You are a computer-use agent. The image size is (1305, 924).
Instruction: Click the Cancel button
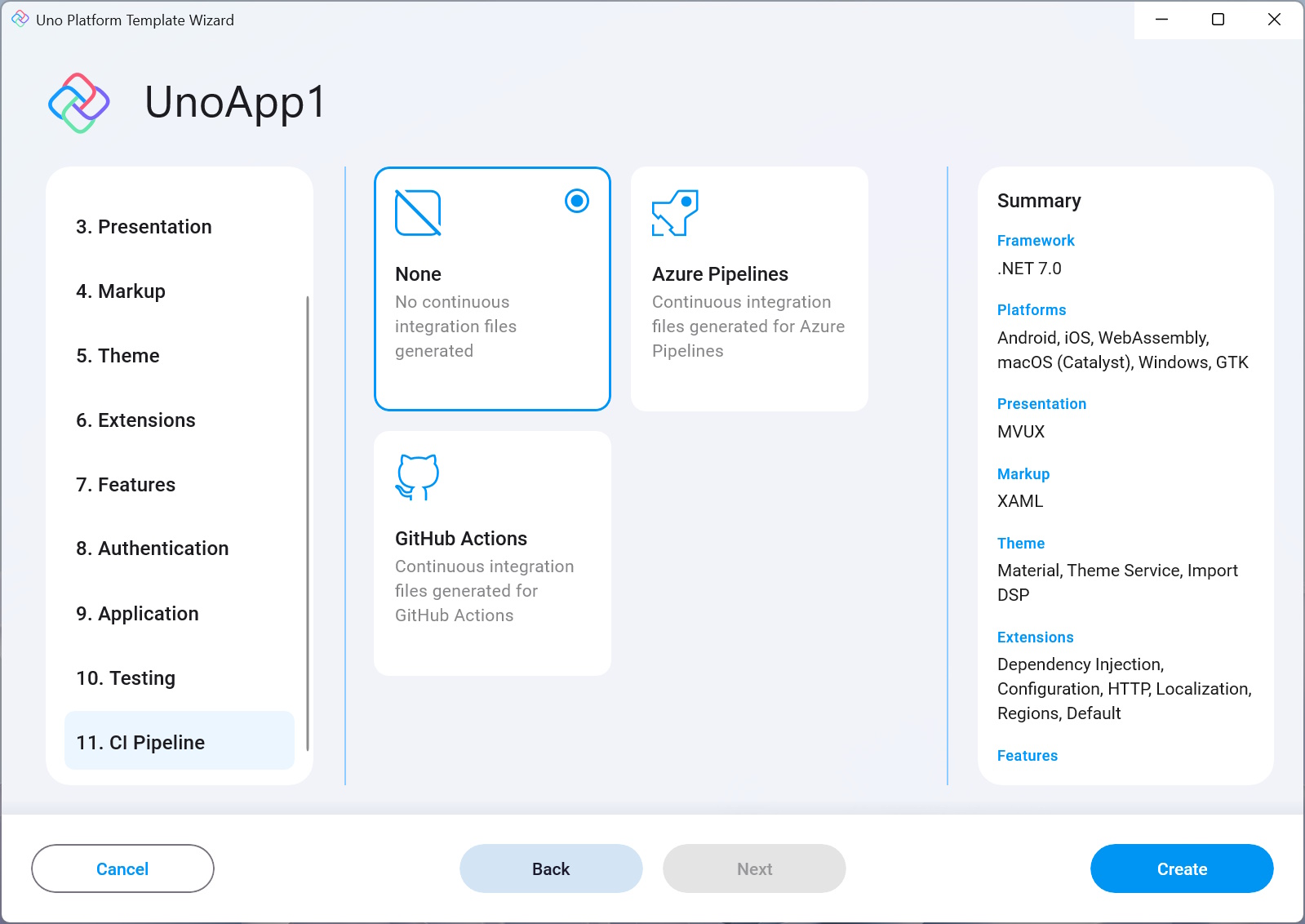[122, 868]
